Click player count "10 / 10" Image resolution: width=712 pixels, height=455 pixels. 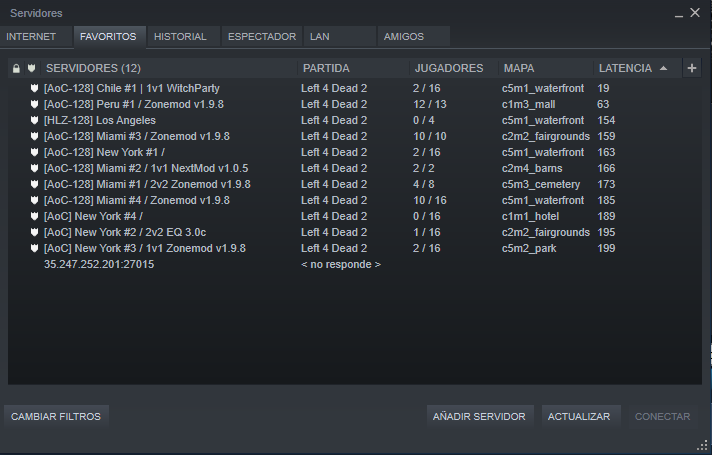(x=430, y=136)
